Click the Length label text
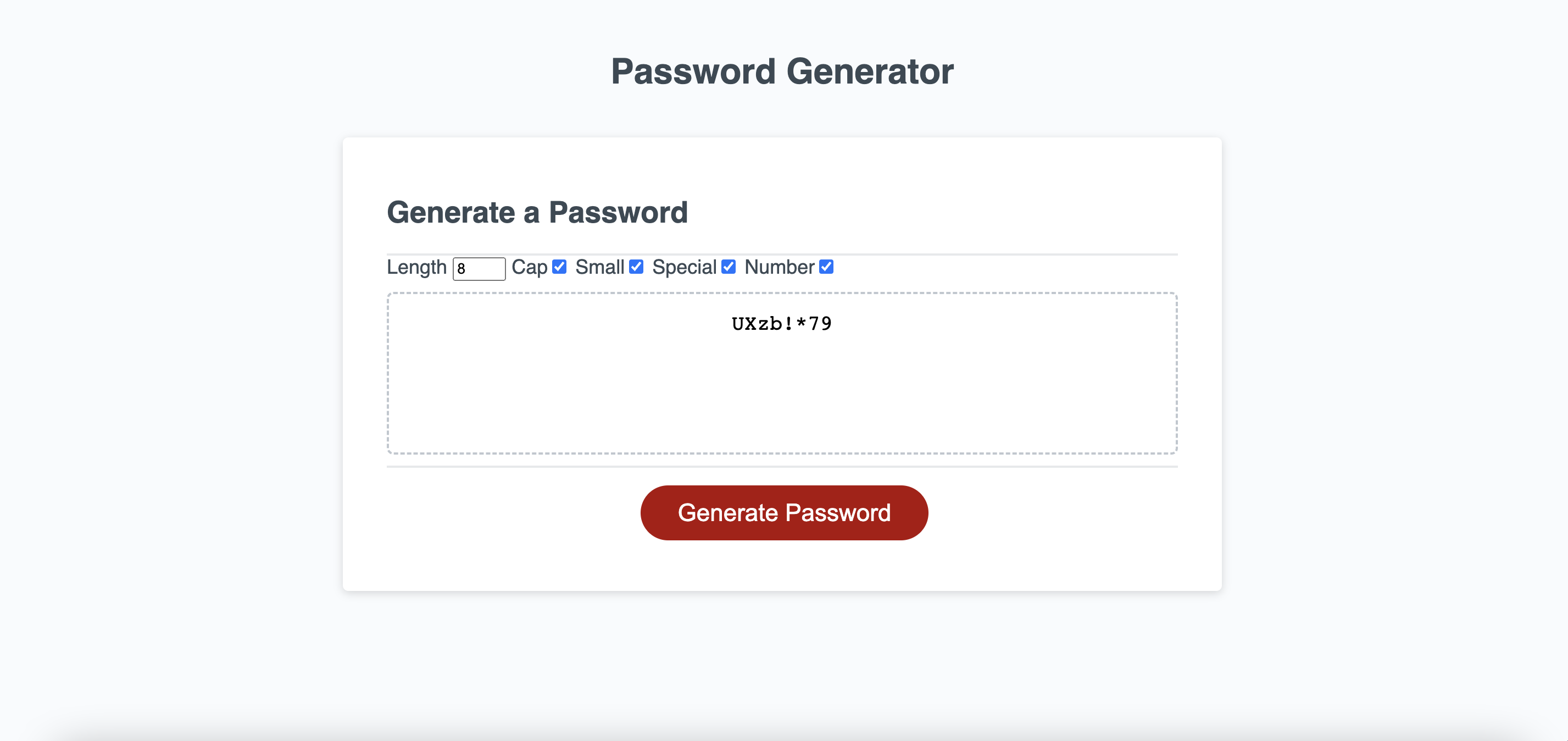 tap(418, 267)
